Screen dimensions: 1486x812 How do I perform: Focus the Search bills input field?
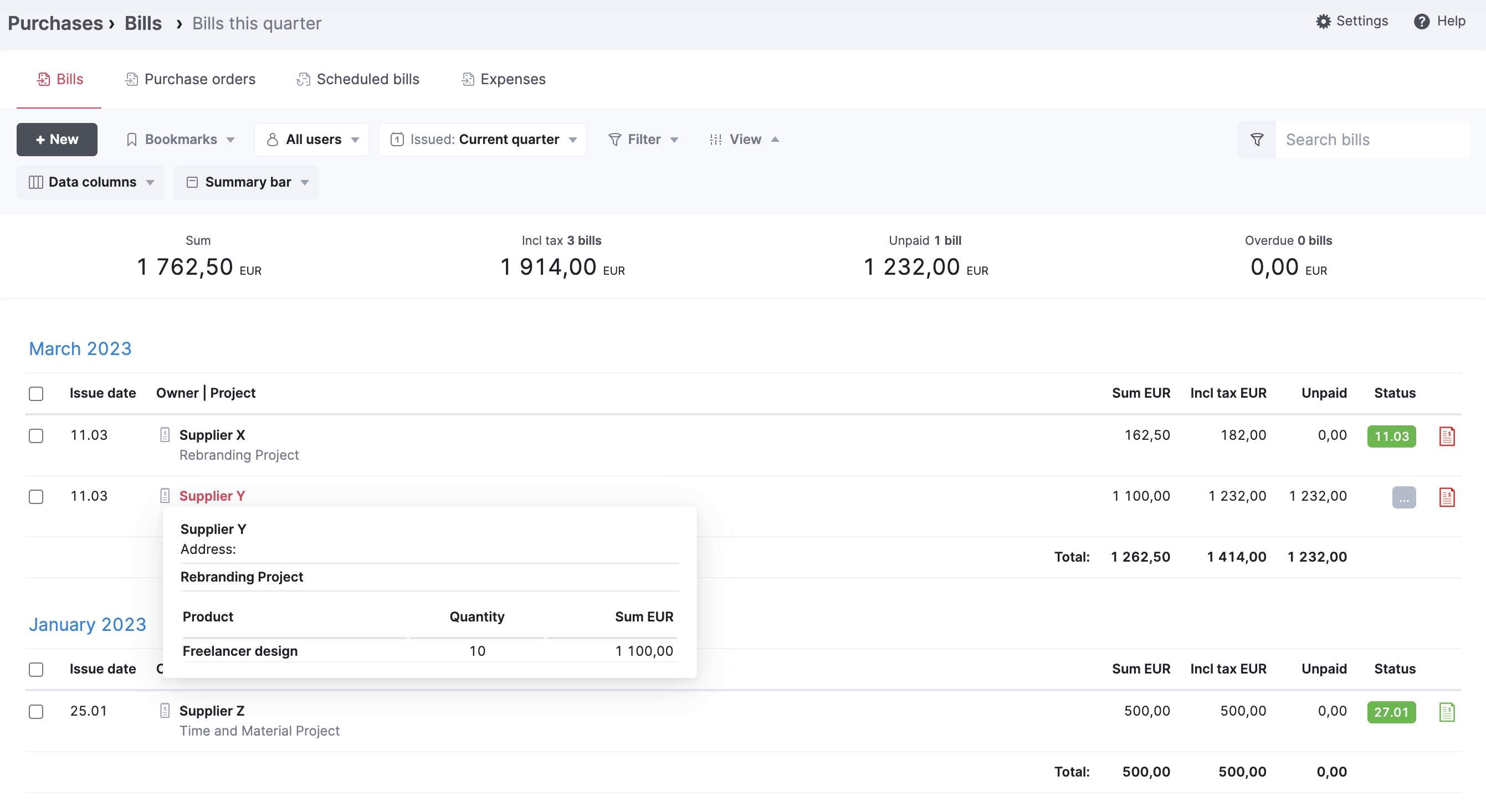1373,140
